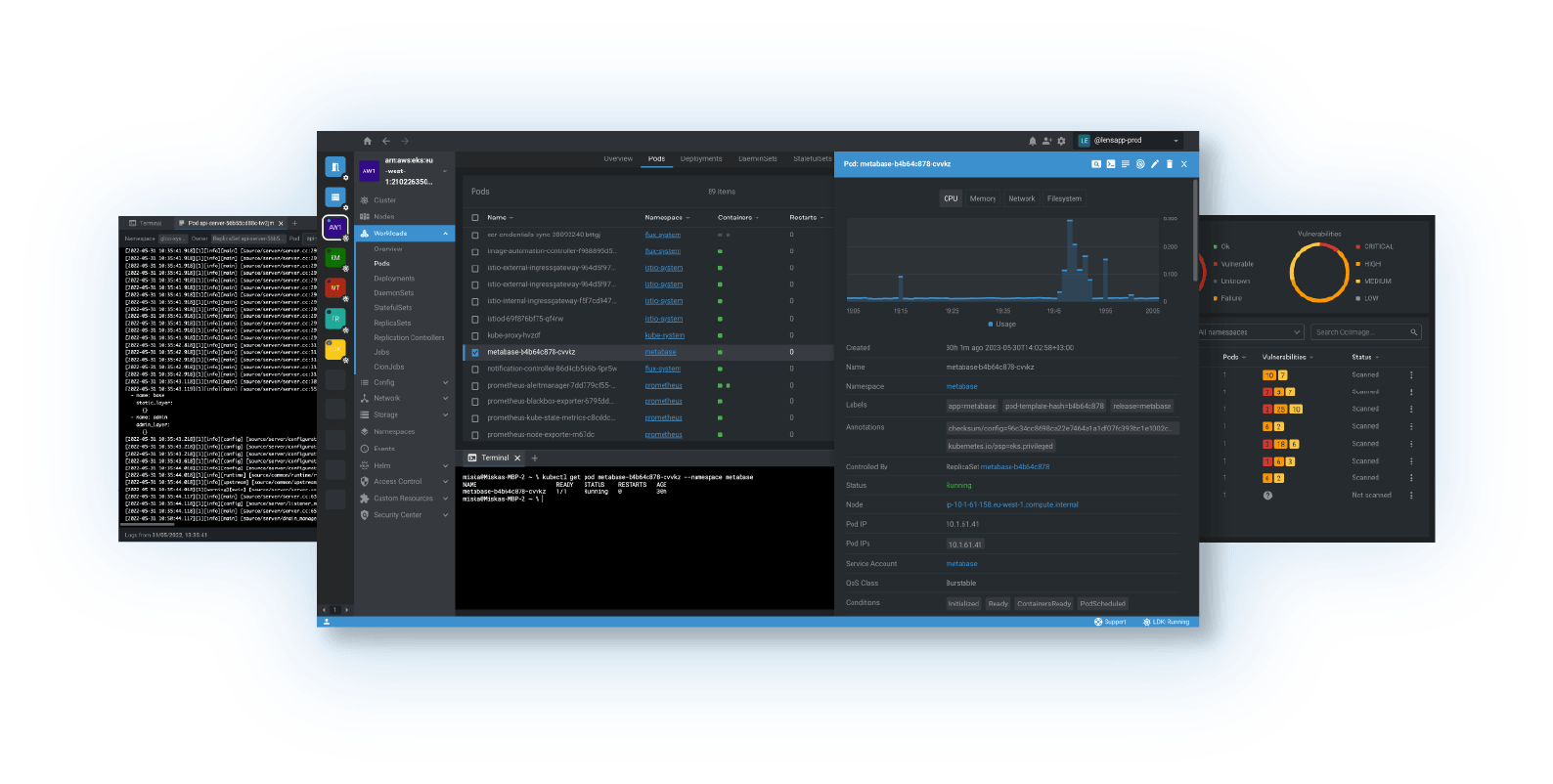Expand the Custom Resources section
The image size is (1553, 784).
tap(445, 499)
